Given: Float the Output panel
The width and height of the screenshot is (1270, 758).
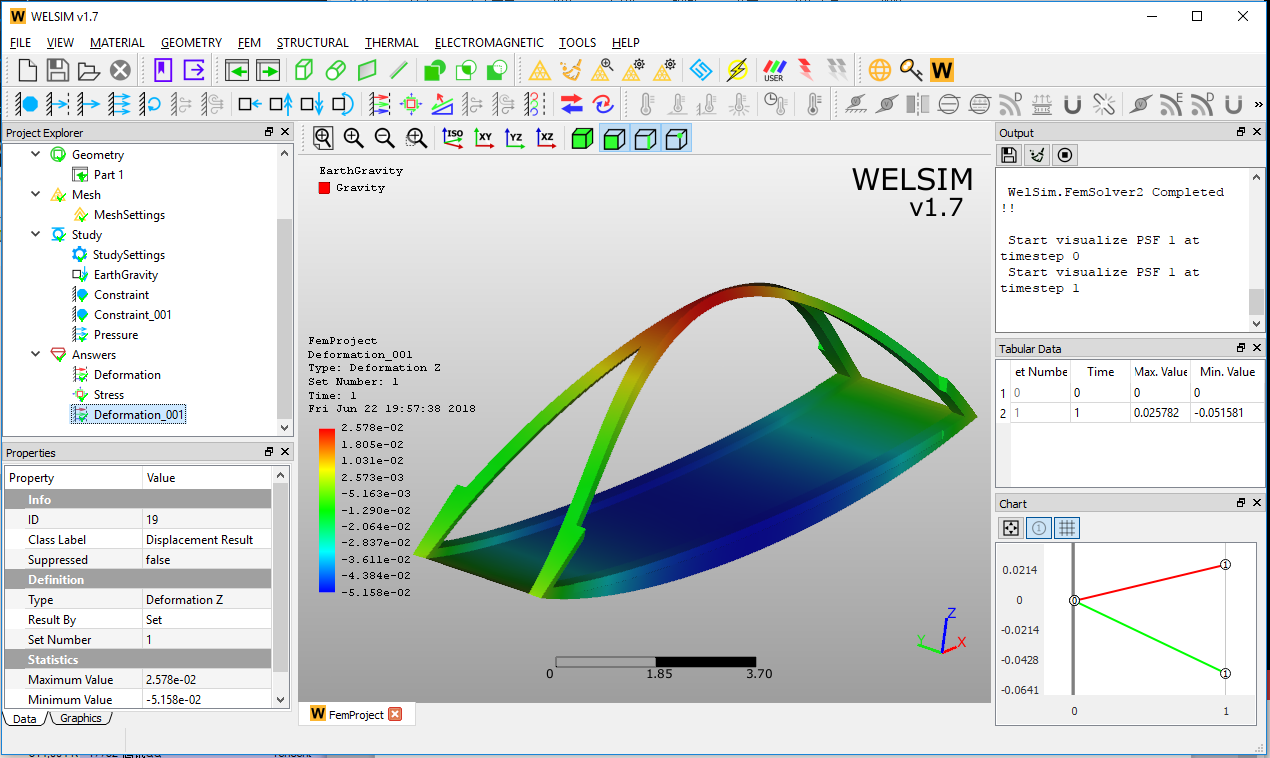Looking at the screenshot, I should click(x=1241, y=132).
